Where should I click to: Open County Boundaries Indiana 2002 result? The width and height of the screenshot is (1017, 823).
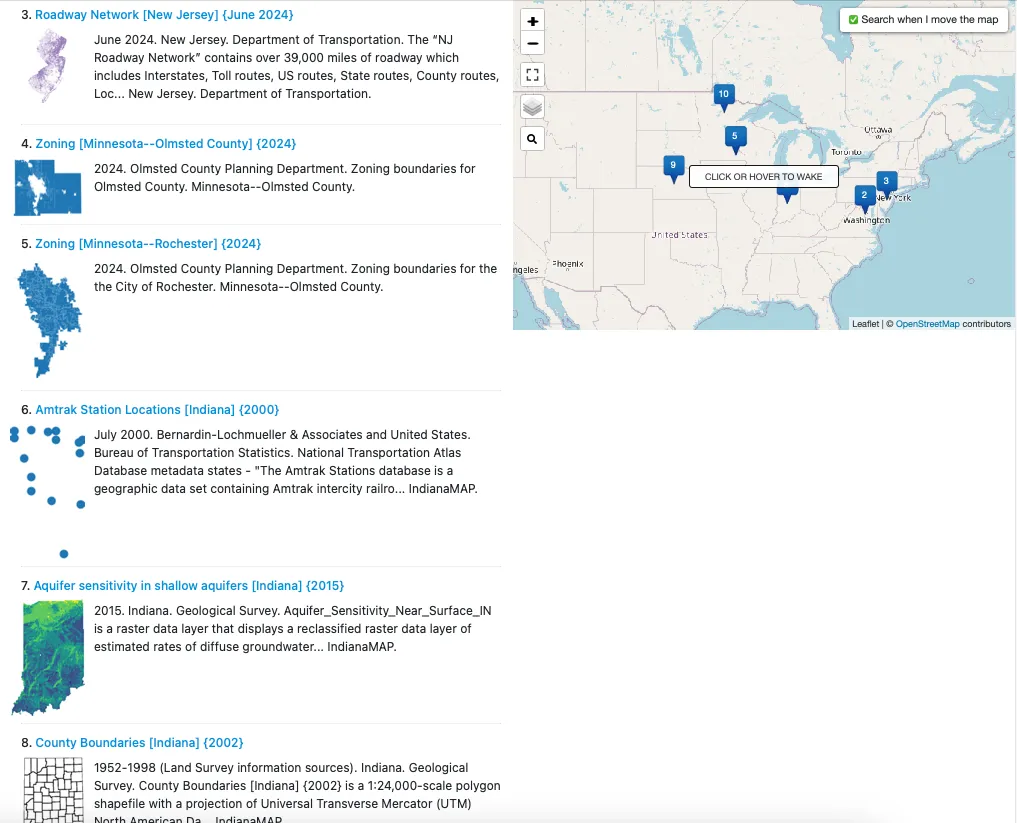pyautogui.click(x=139, y=743)
